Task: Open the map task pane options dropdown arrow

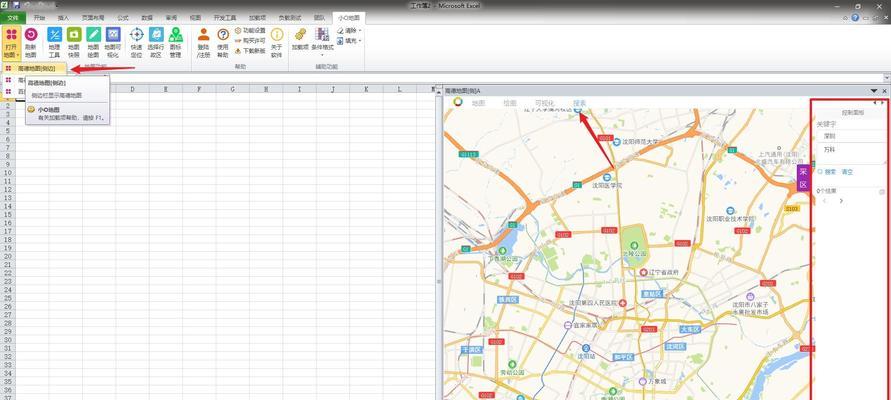Action: 874,91
